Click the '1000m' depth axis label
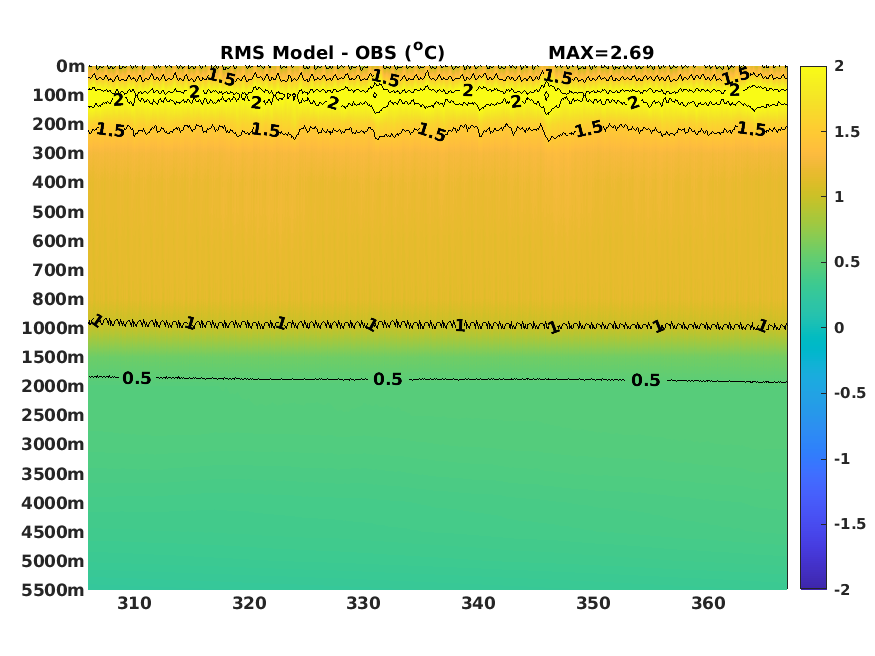This screenshot has width=875, height=656. click(x=53, y=327)
